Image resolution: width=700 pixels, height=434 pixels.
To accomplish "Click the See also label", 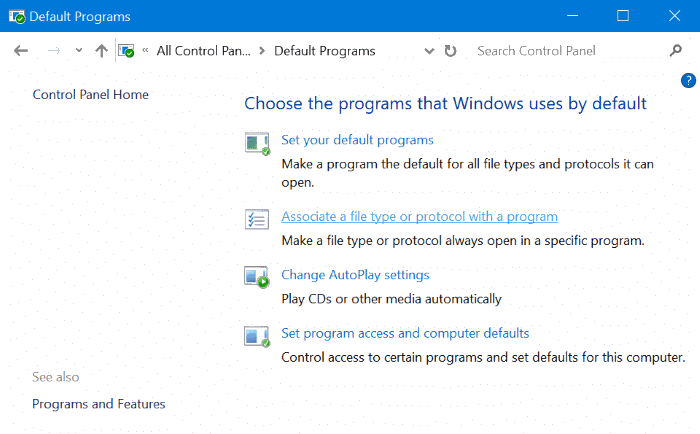I will [55, 377].
